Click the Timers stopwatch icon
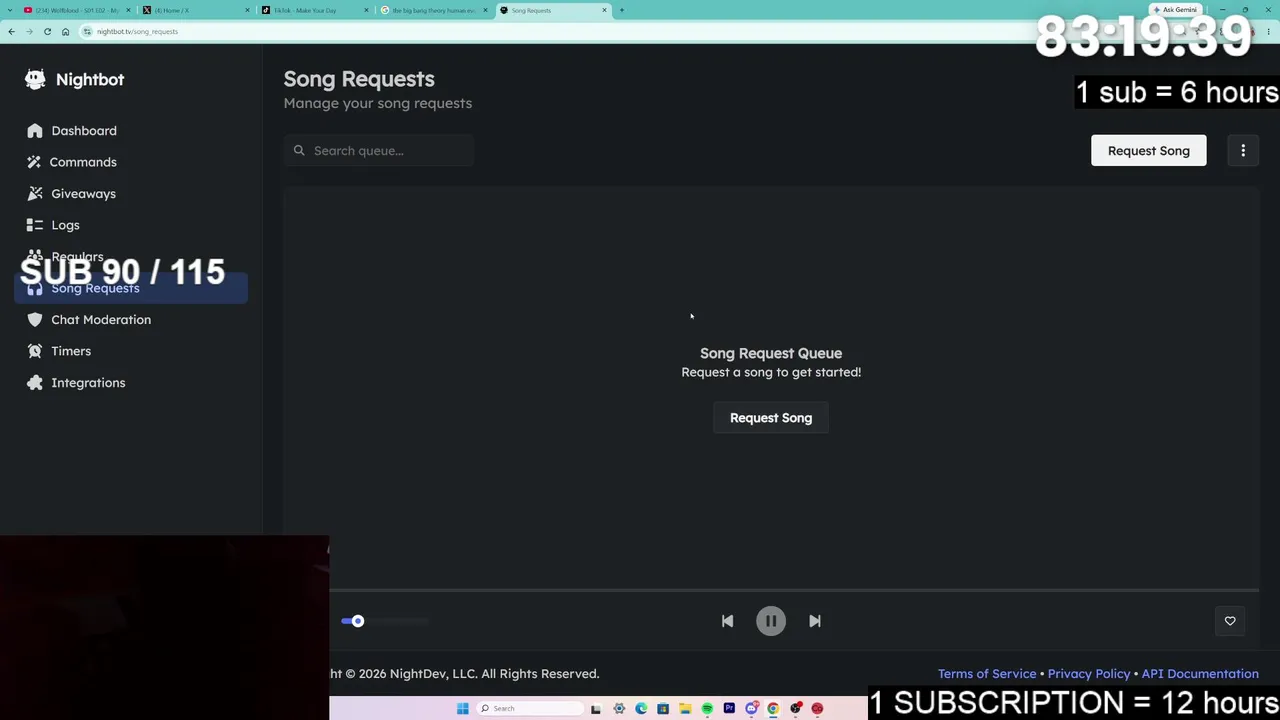The image size is (1280, 720). (35, 351)
